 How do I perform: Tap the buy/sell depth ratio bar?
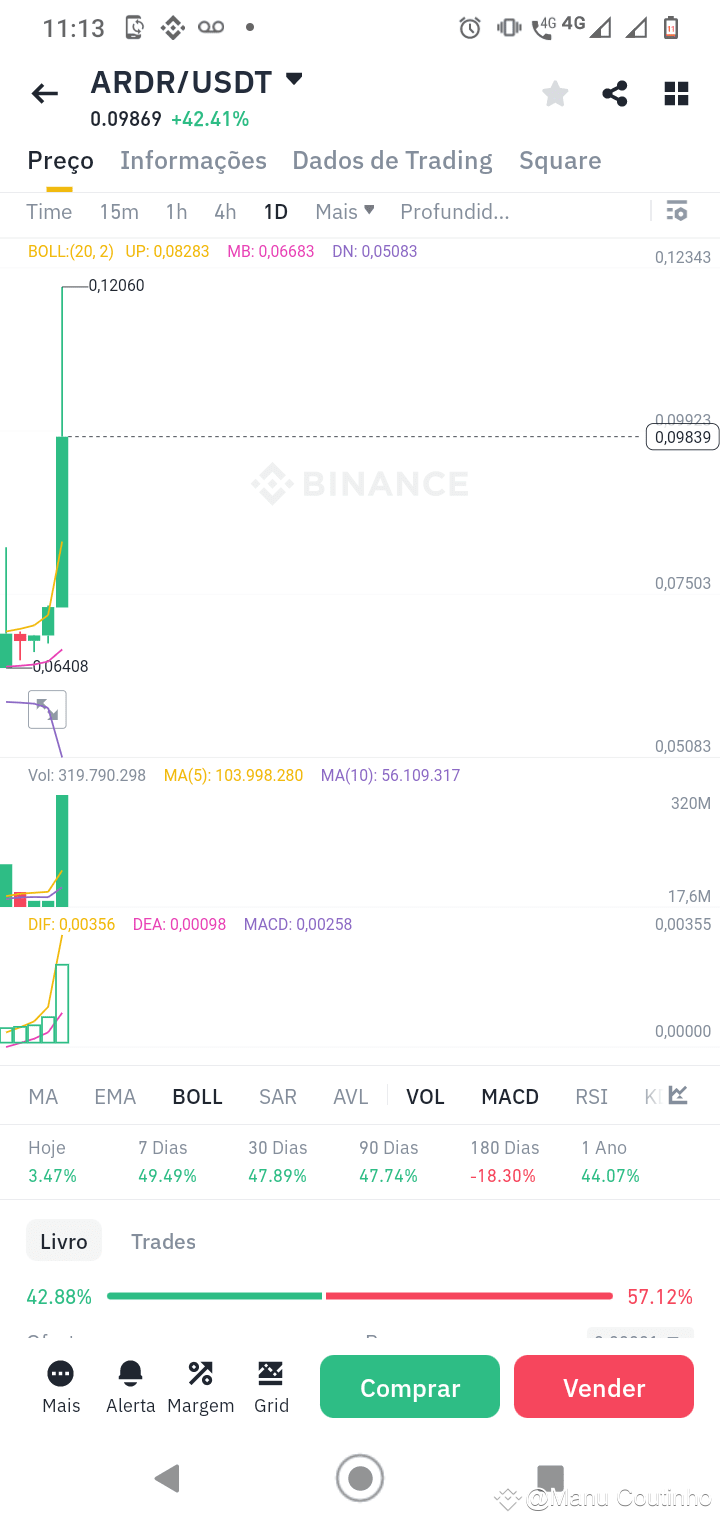[x=360, y=1296]
